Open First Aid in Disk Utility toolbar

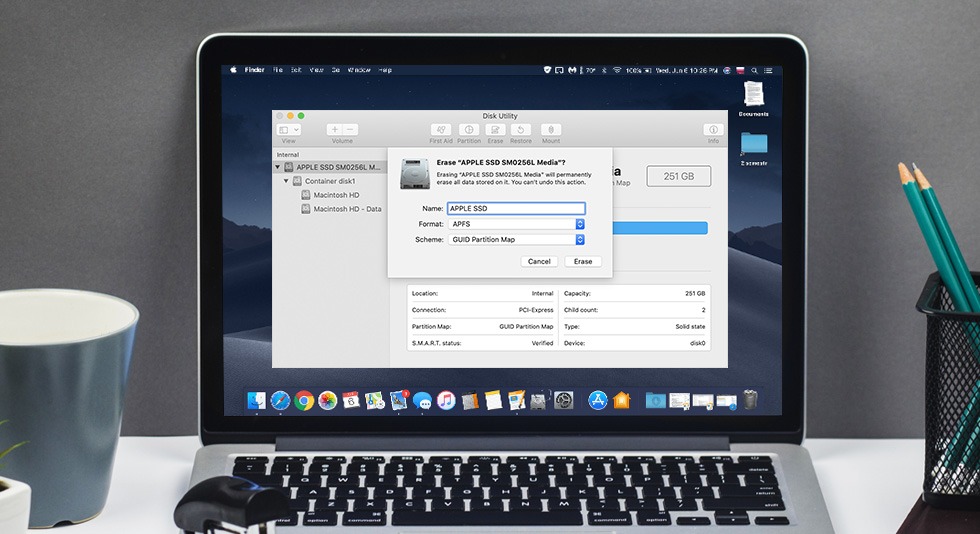[441, 129]
